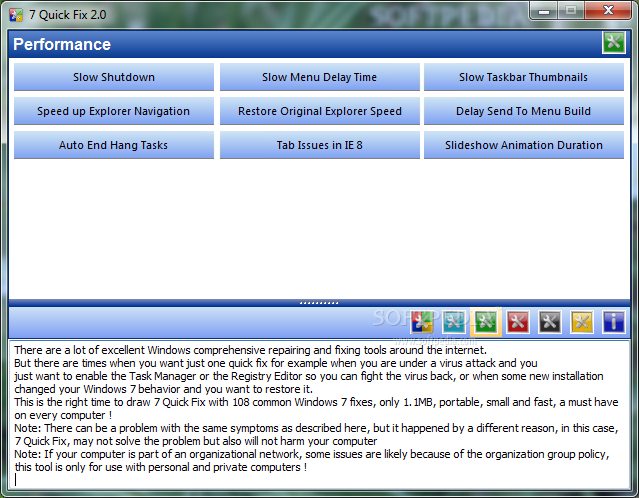Click the 7 Quick Fix title bar app icon
This screenshot has height=498, width=639.
(x=16, y=15)
